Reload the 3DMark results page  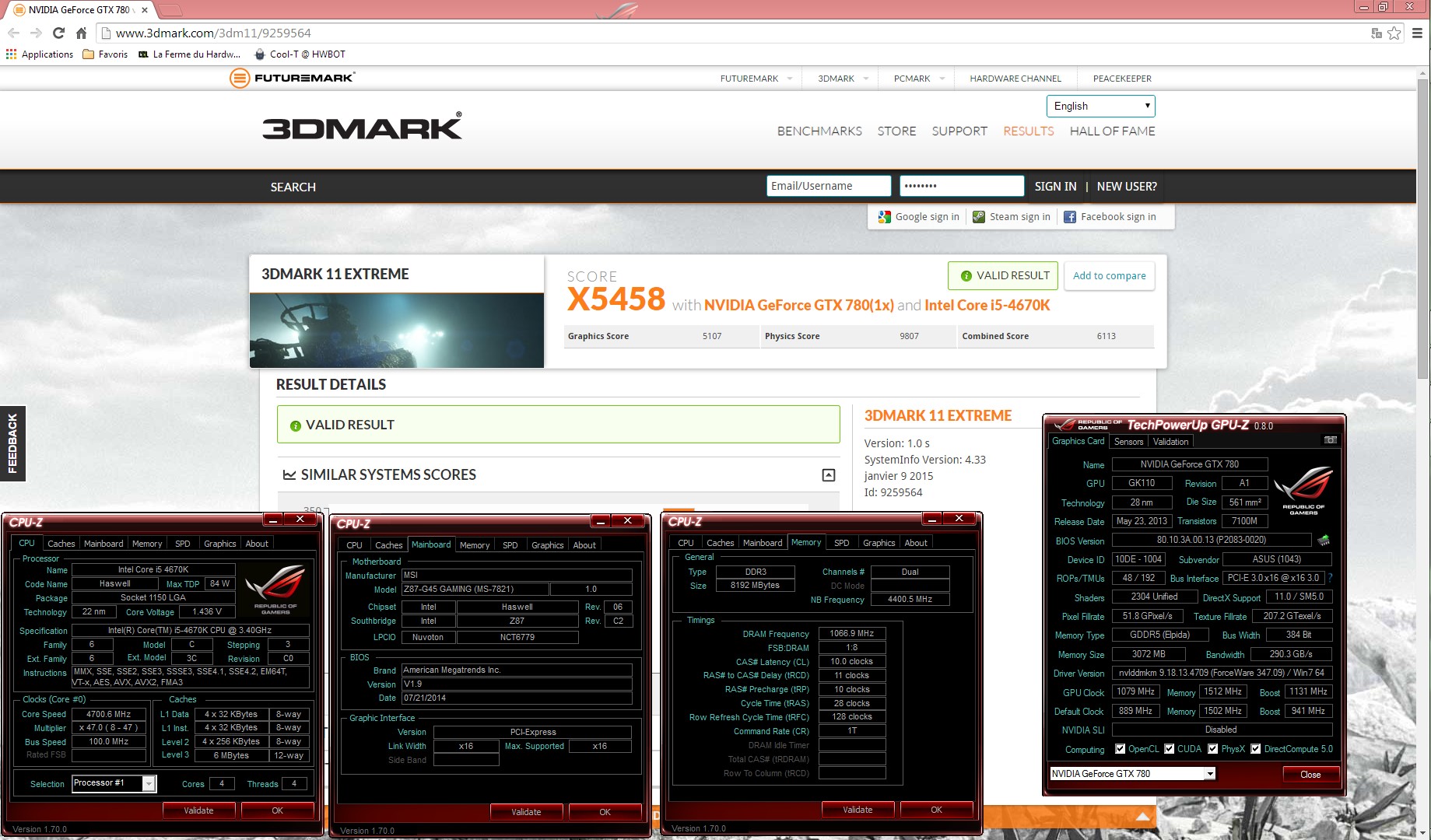tap(58, 33)
